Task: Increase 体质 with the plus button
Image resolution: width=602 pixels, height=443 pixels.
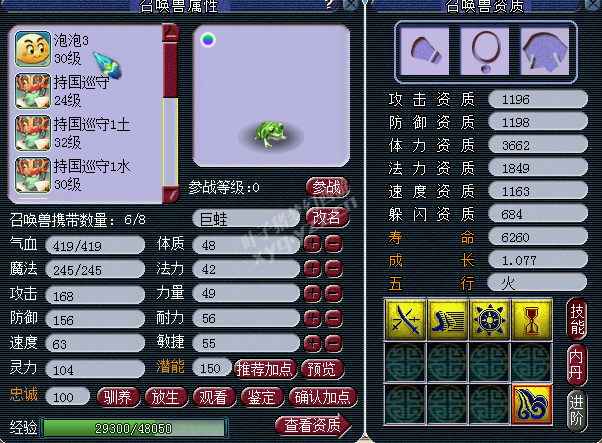Action: click(x=313, y=244)
